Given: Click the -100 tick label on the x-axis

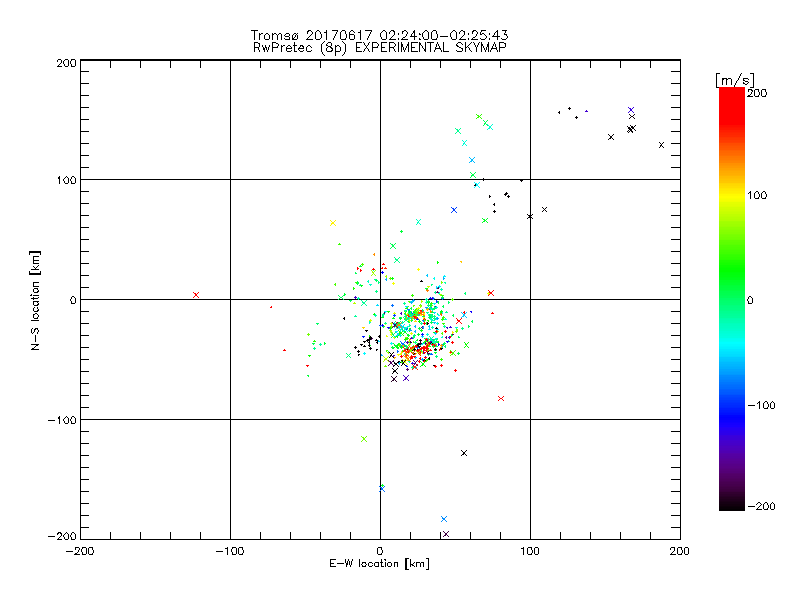Looking at the screenshot, I should (x=229, y=551).
